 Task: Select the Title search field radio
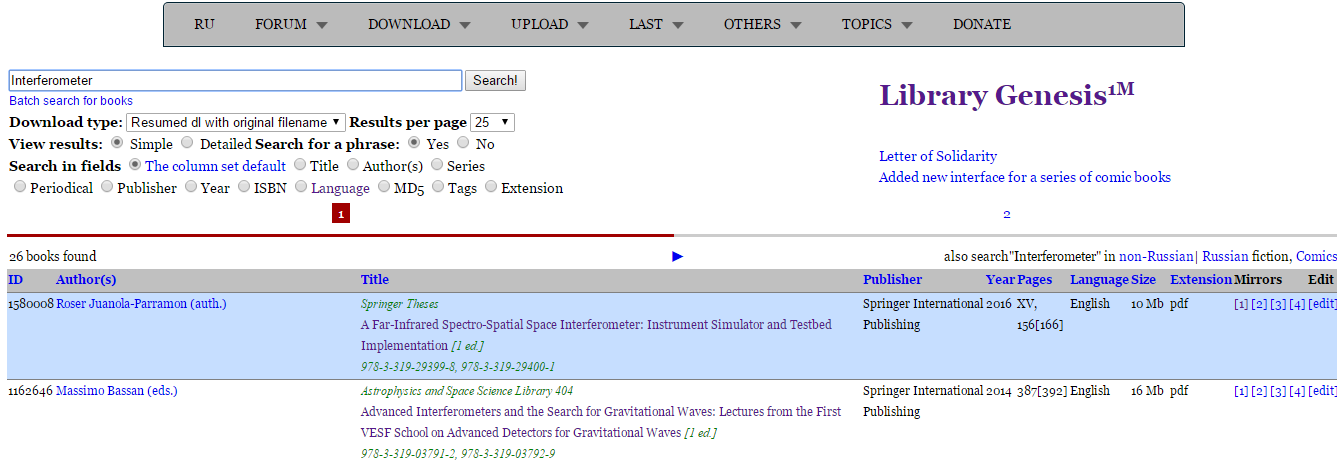coord(300,166)
